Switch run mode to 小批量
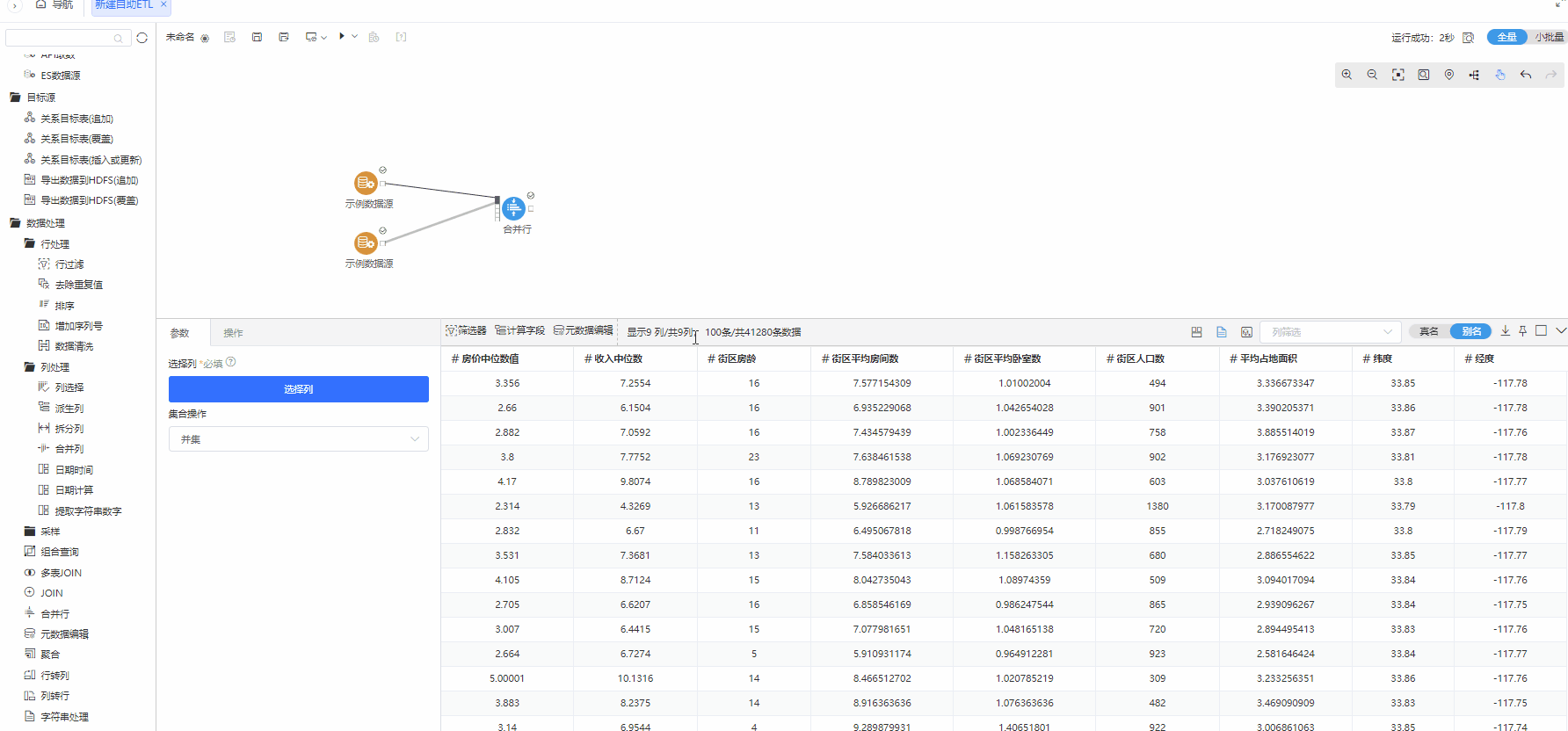The width and height of the screenshot is (1568, 731). (x=1549, y=37)
